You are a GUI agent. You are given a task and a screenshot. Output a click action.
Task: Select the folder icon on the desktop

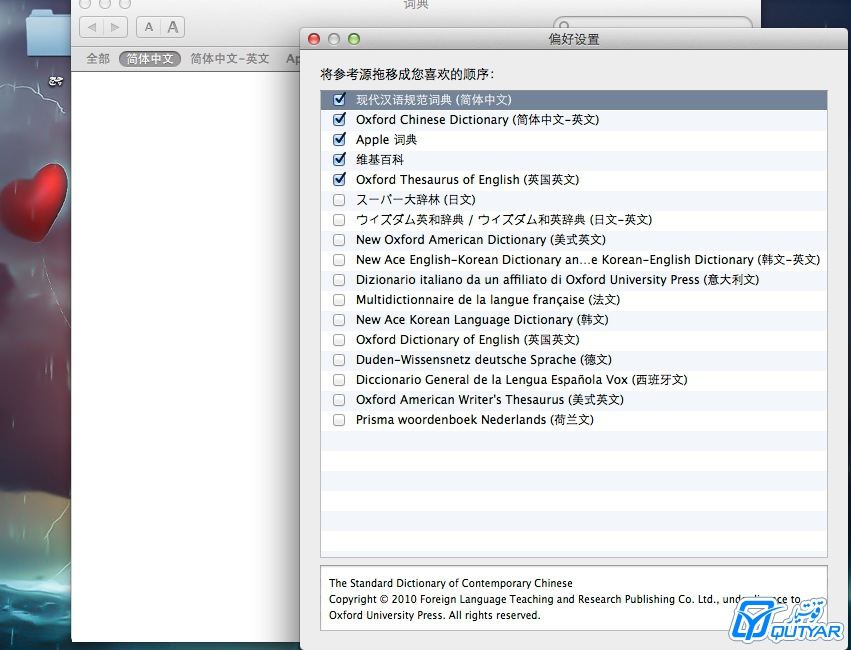pos(48,33)
